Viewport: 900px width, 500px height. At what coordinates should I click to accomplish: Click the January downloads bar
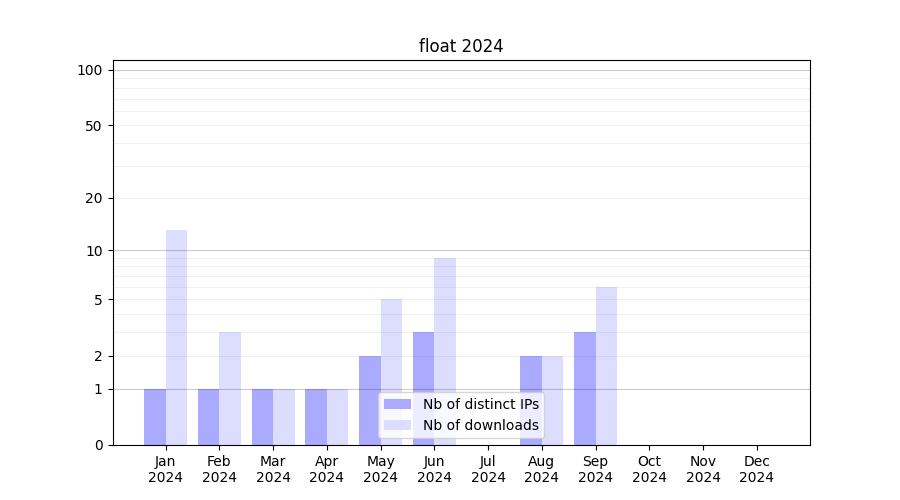176,337
